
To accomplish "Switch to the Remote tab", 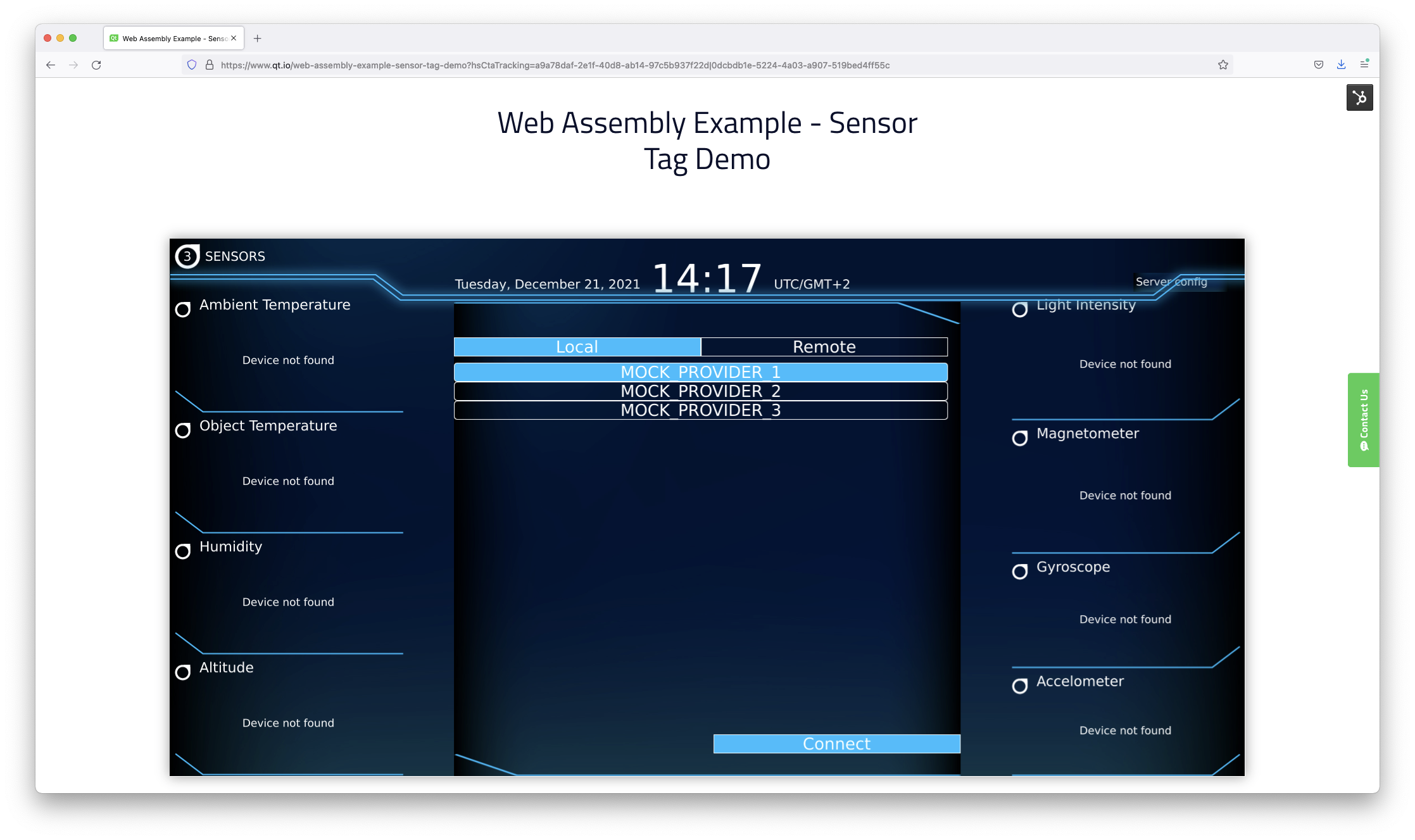I will pos(824,346).
